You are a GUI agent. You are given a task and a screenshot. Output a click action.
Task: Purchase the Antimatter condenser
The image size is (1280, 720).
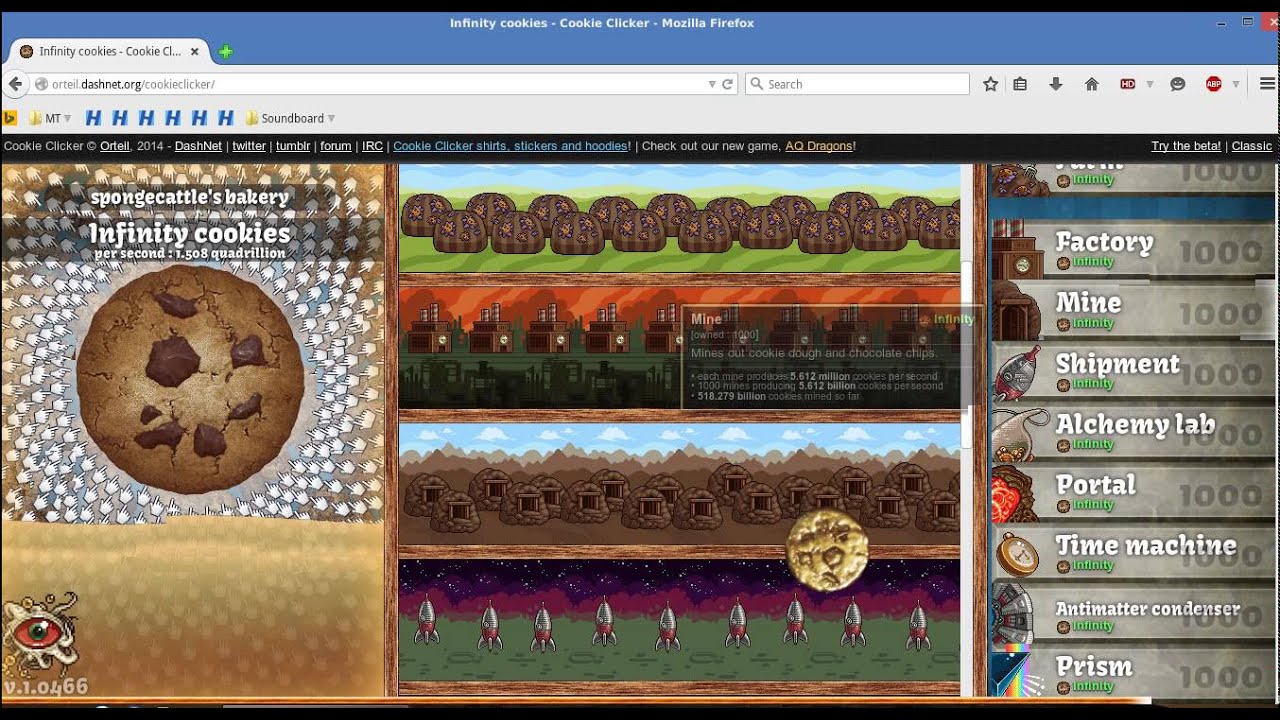pos(1132,614)
